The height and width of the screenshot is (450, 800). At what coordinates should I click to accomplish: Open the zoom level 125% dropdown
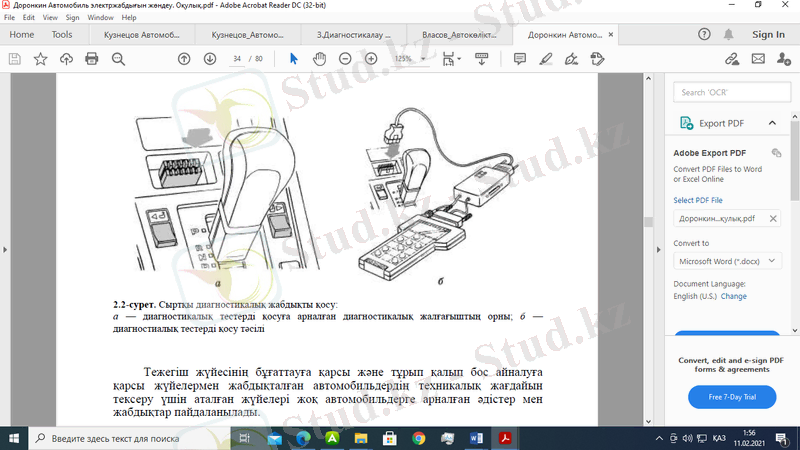click(408, 59)
